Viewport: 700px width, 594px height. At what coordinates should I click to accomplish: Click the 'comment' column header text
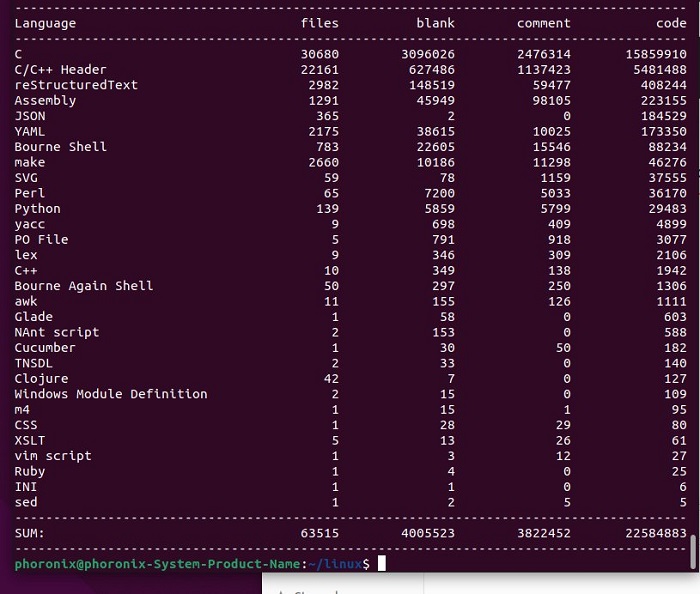(x=544, y=23)
